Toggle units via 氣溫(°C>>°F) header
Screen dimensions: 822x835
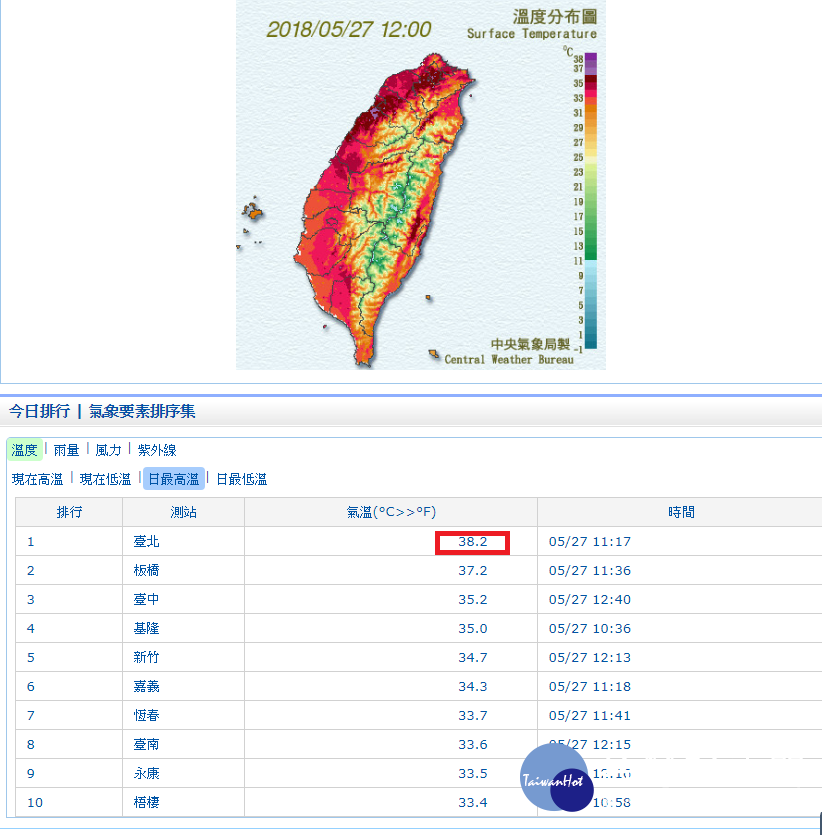[391, 512]
